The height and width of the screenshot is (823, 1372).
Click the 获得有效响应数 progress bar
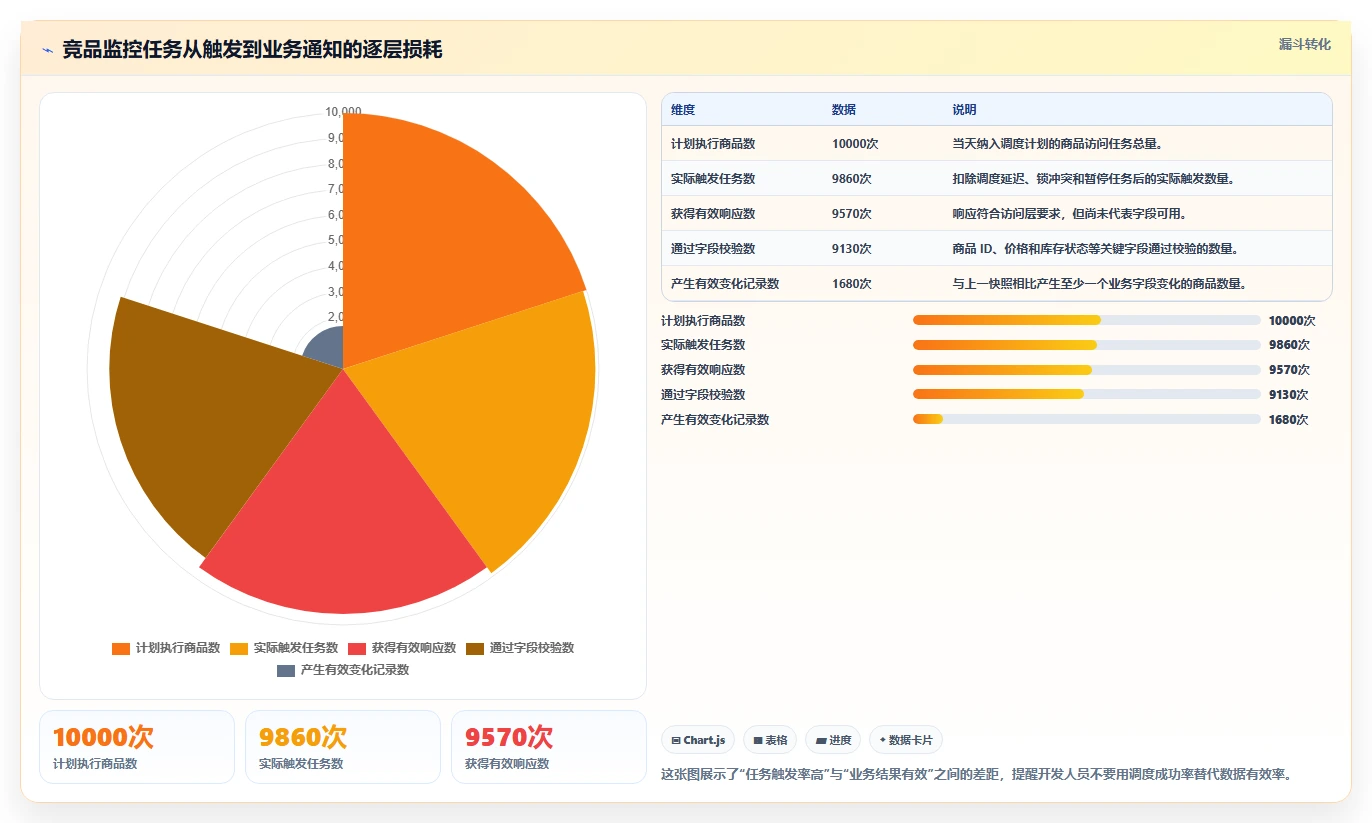click(1086, 370)
